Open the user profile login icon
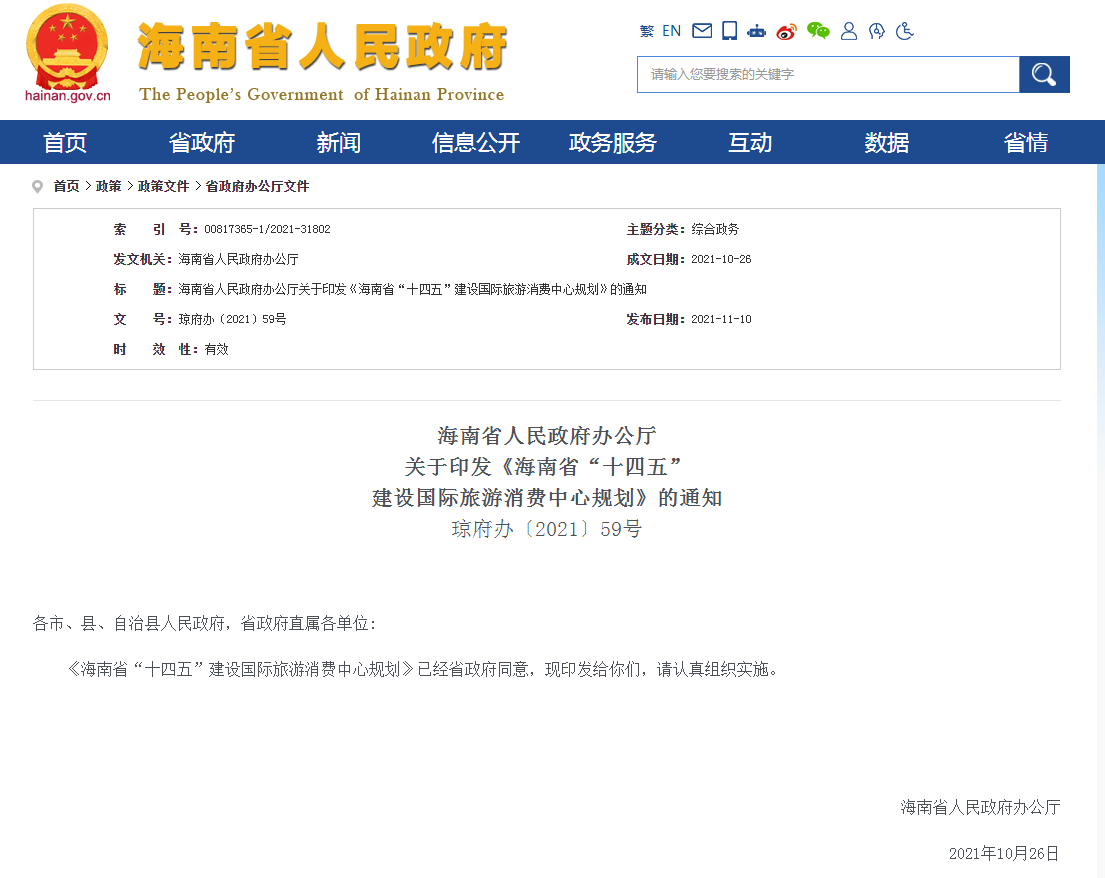This screenshot has height=878, width=1105. click(x=849, y=31)
